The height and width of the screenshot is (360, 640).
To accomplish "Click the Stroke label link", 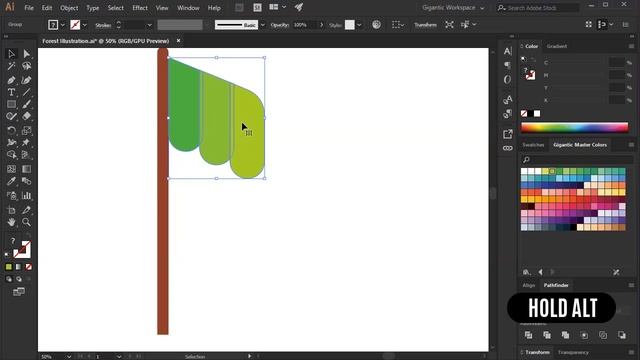I will click(x=103, y=25).
